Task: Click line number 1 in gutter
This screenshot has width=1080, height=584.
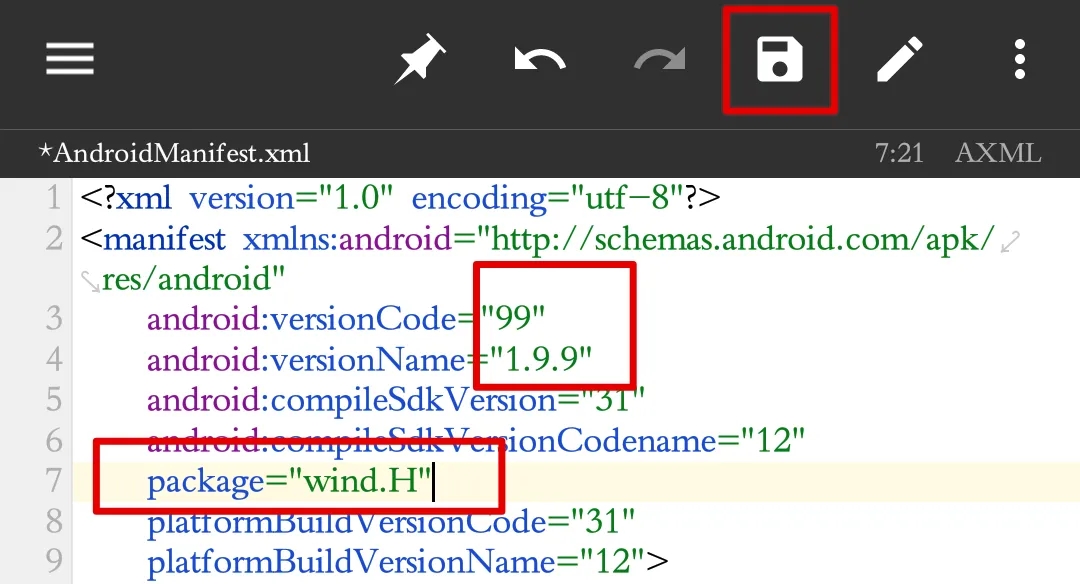Action: [x=53, y=198]
